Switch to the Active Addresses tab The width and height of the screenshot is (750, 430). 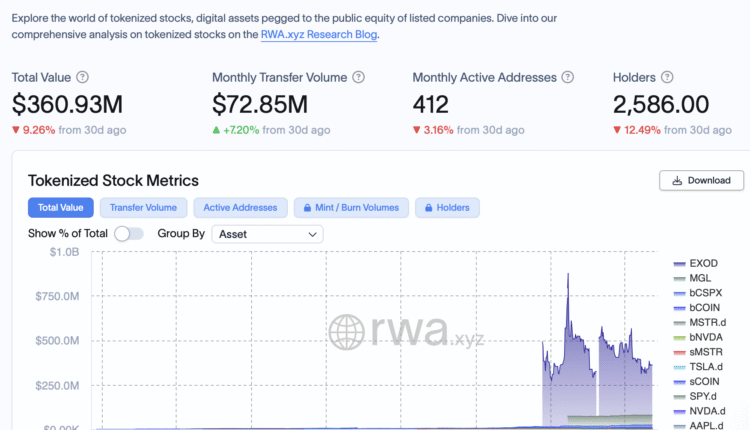[x=240, y=207]
